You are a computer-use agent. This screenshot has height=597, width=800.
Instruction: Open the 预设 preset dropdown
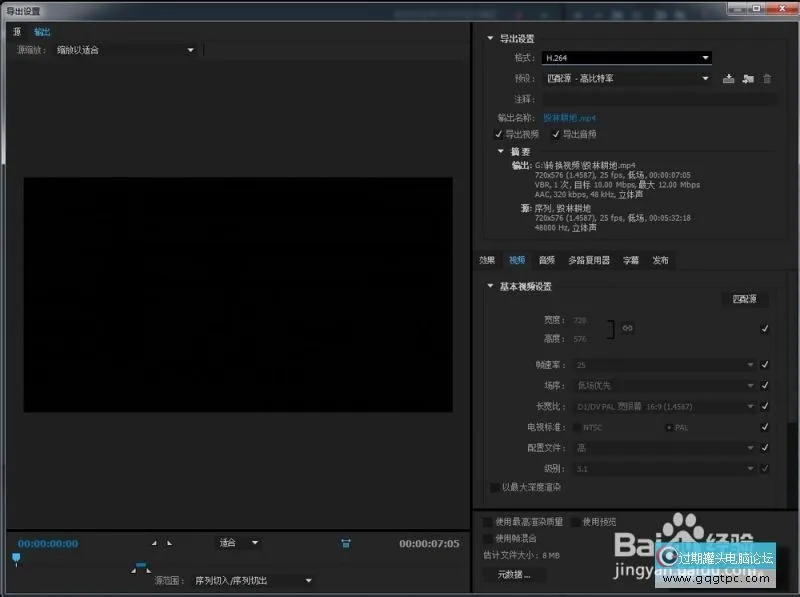[x=626, y=79]
